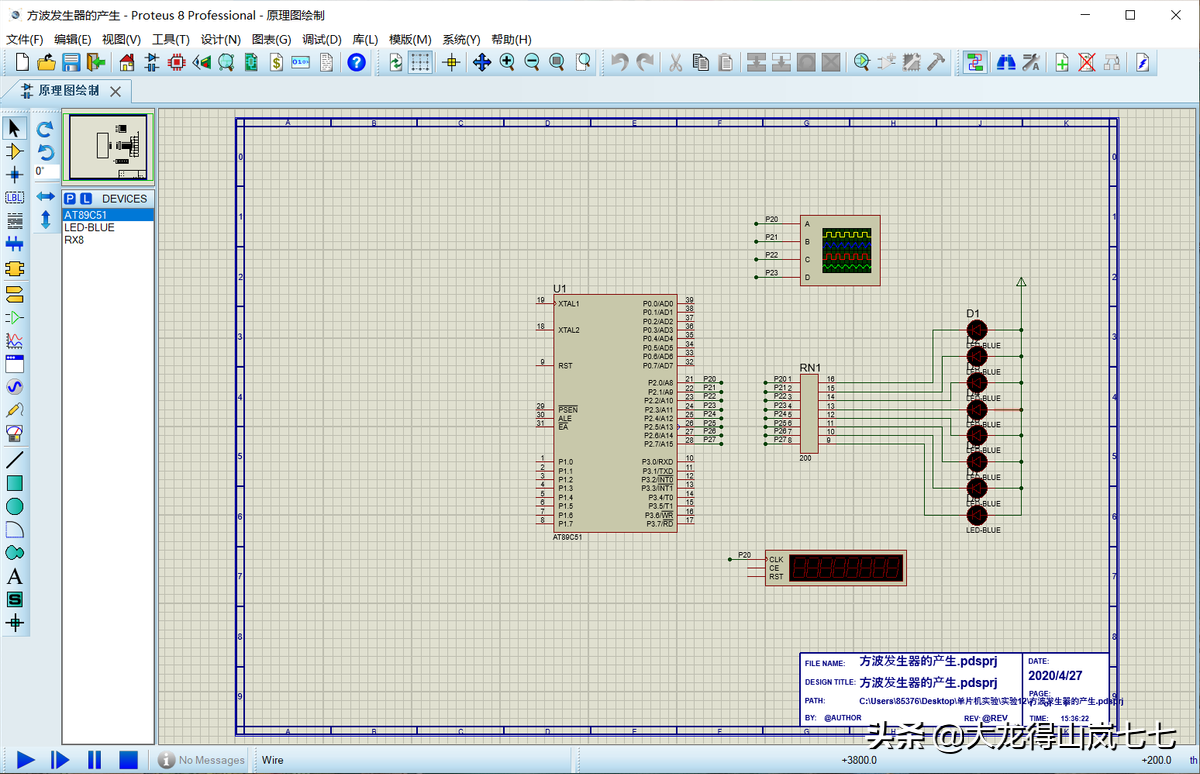Open the 库(L) menu

point(365,39)
